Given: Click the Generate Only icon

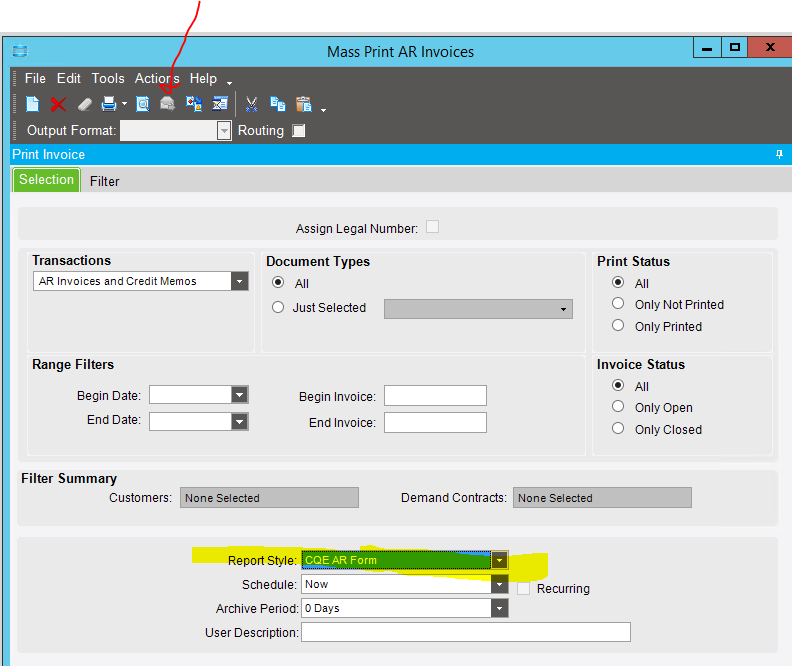Looking at the screenshot, I should pyautogui.click(x=194, y=104).
